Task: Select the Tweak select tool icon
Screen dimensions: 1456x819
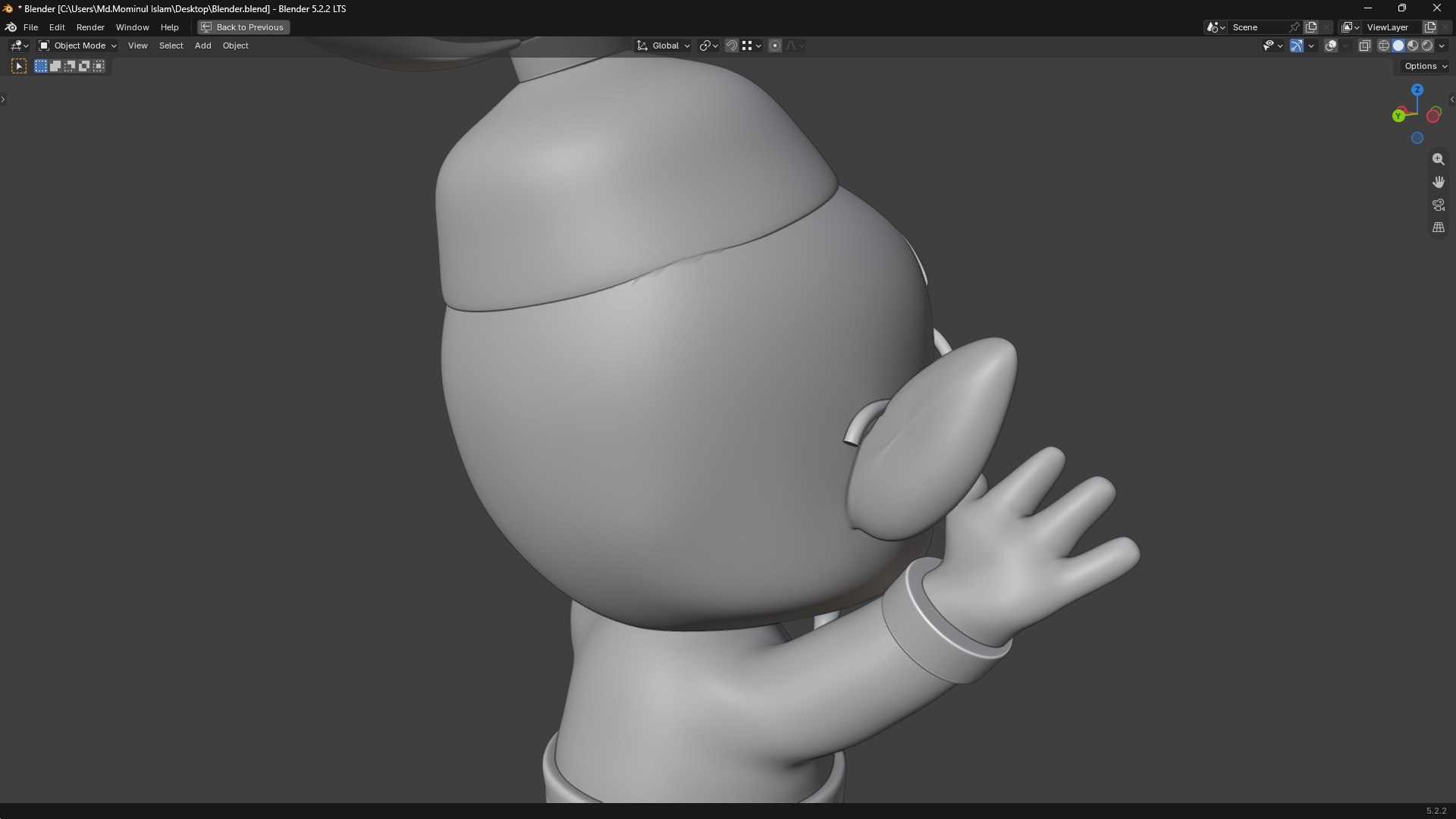Action: [x=19, y=67]
